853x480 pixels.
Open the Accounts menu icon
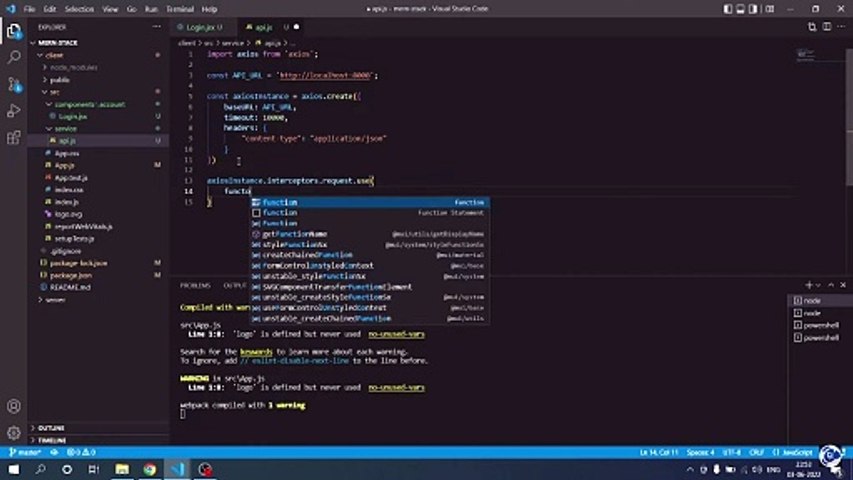(x=14, y=406)
